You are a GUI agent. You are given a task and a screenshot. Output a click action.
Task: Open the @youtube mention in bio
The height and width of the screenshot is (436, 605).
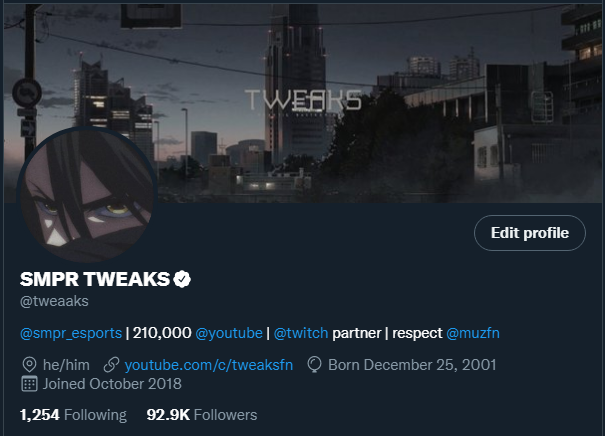click(229, 333)
